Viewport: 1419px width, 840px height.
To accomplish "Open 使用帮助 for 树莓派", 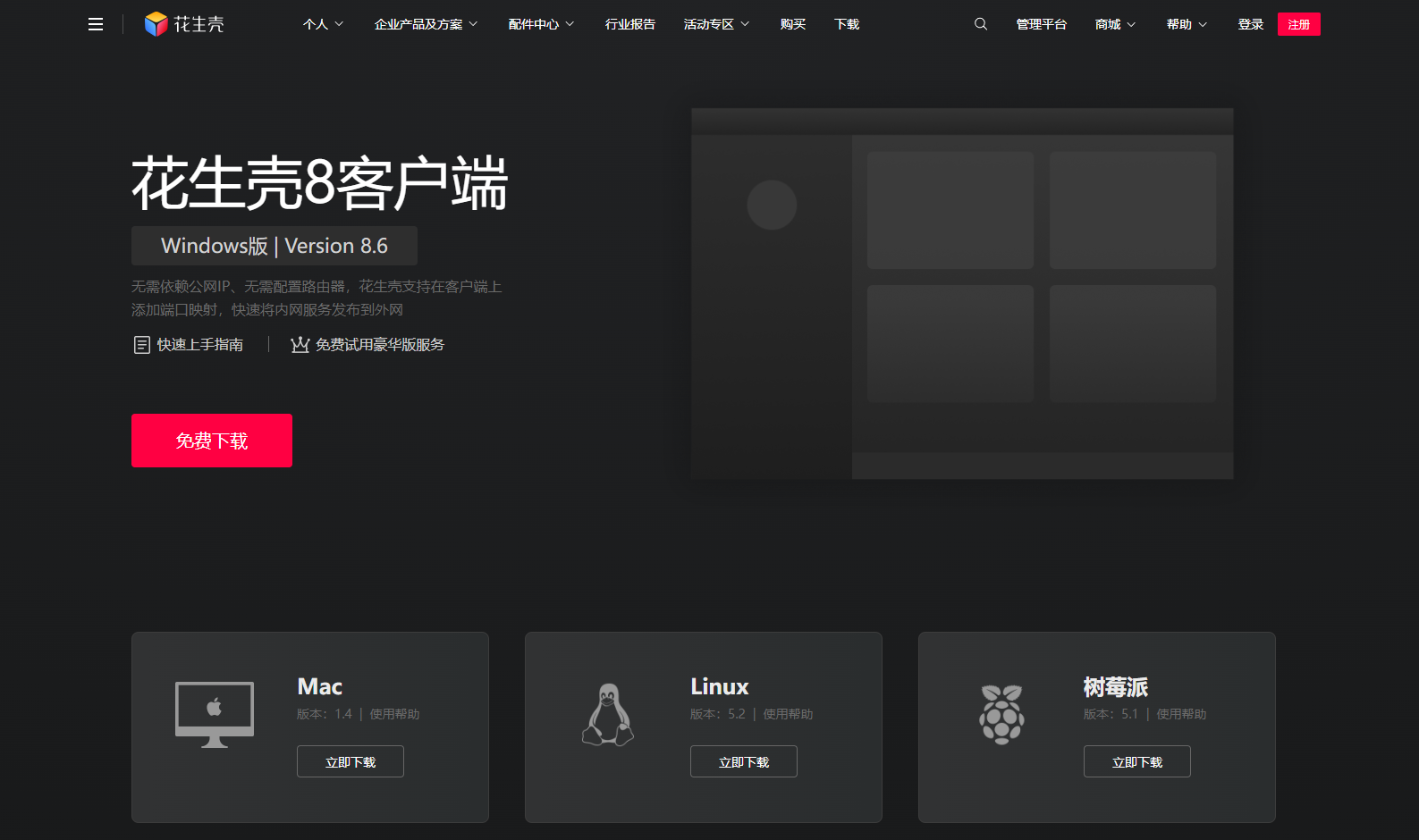I will click(1181, 714).
